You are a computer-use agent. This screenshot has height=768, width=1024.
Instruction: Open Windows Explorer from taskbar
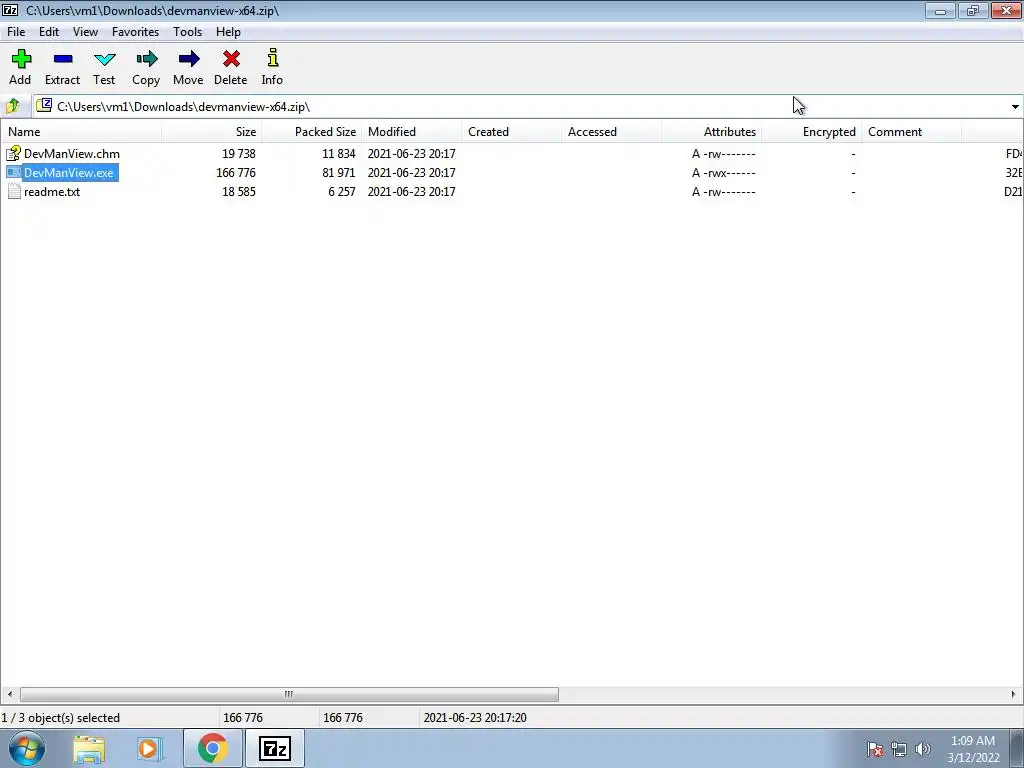[x=89, y=749]
